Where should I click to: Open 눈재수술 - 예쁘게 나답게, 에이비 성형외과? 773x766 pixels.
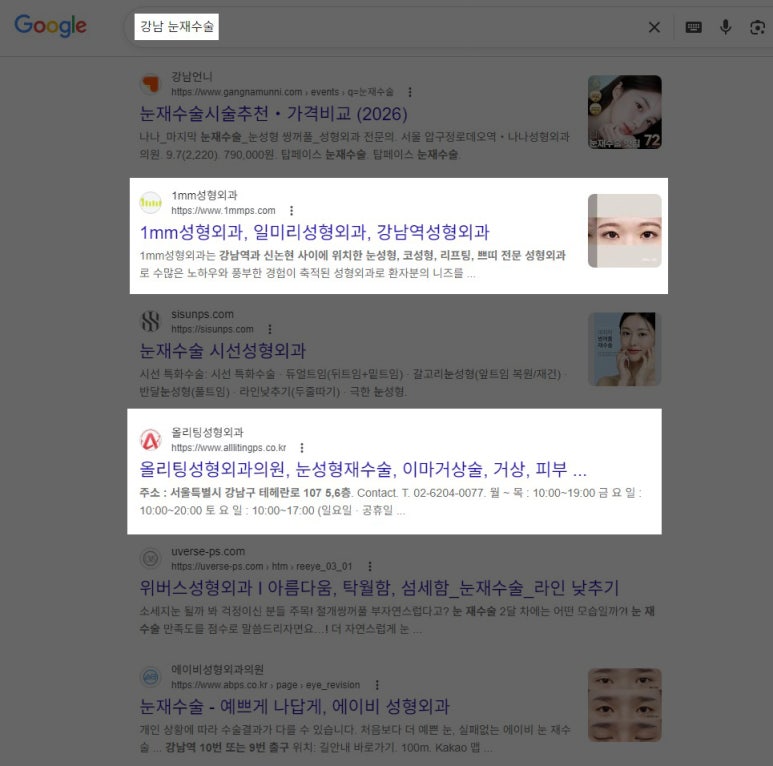(294, 706)
